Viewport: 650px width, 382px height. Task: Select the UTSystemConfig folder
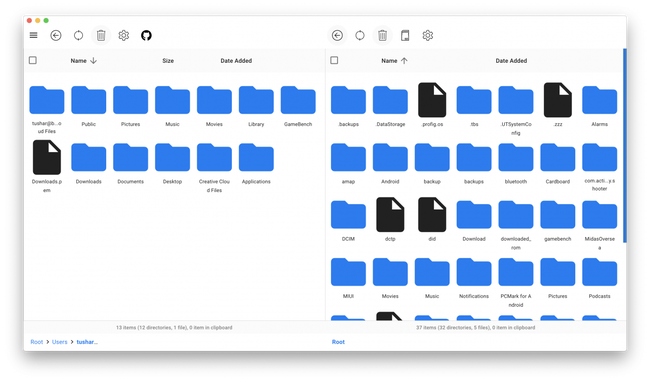click(x=516, y=111)
